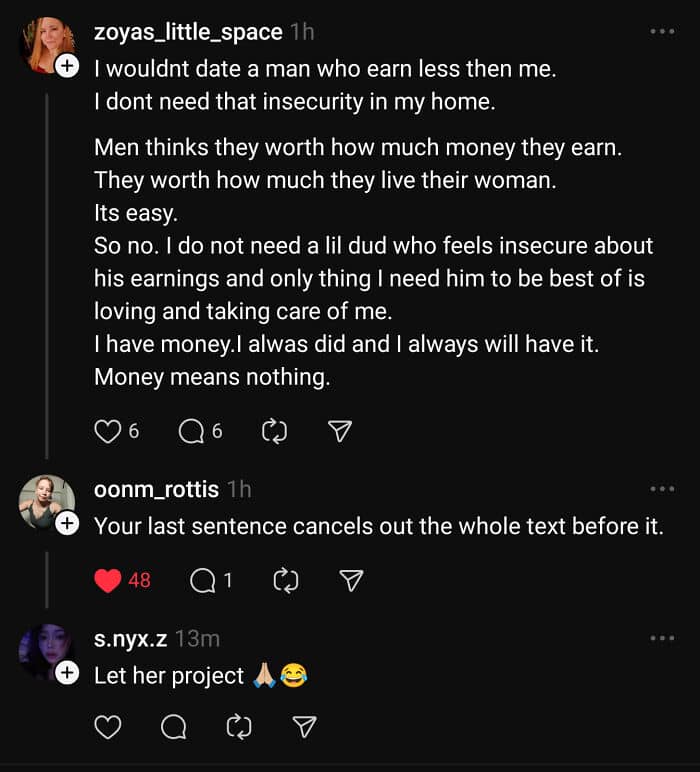Open more options for s.nyx.z's comment
This screenshot has width=700, height=772.
coord(662,638)
